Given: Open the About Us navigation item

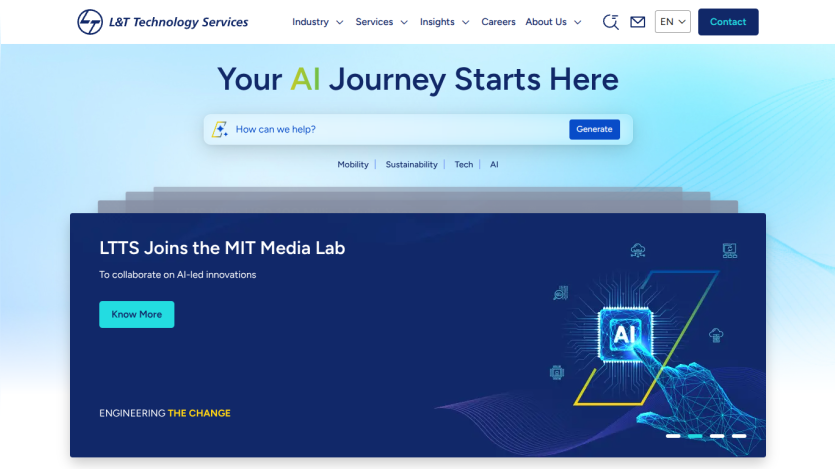Looking at the screenshot, I should tap(546, 22).
